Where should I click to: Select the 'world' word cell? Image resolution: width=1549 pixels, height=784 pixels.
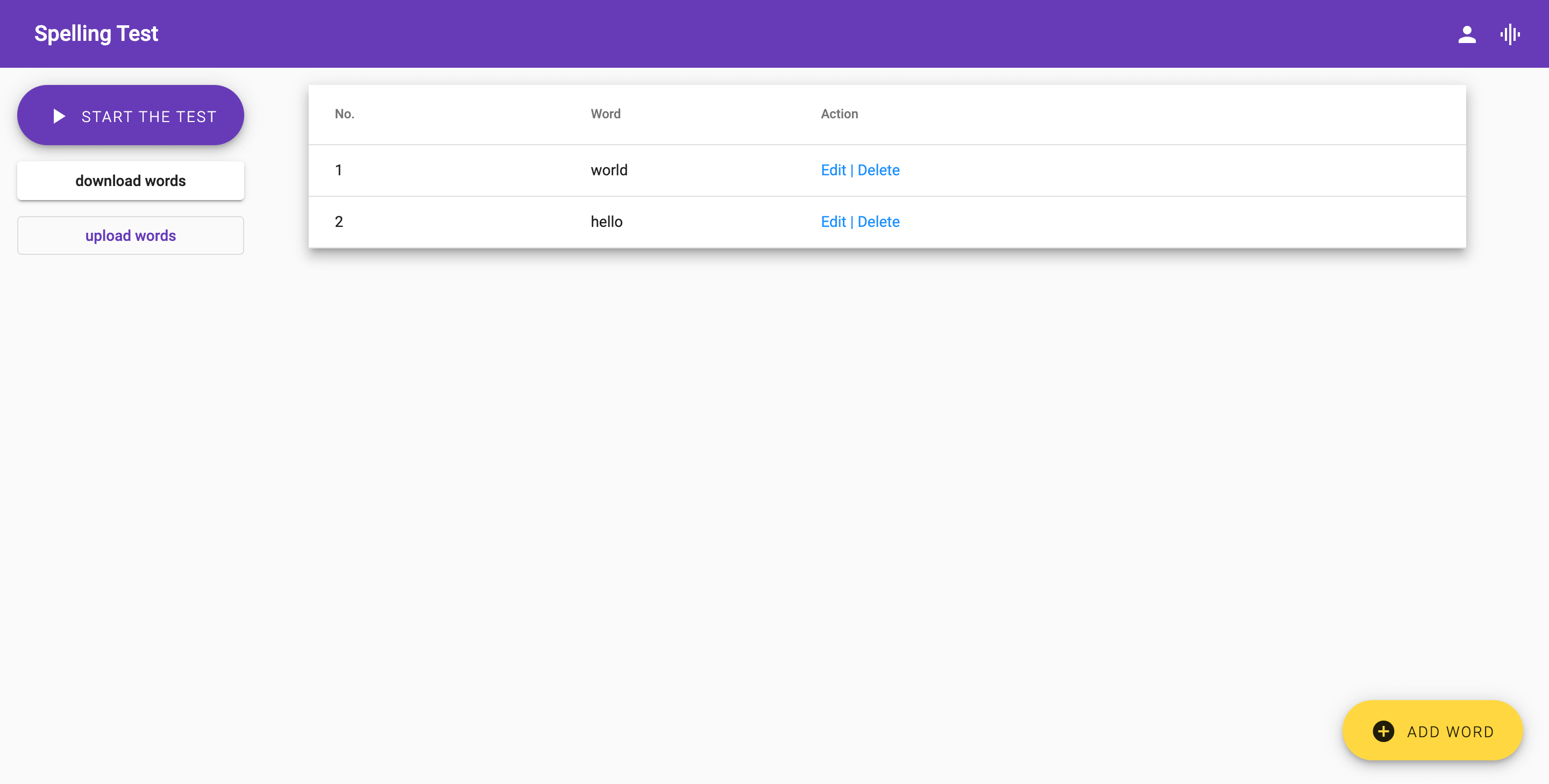(x=608, y=170)
